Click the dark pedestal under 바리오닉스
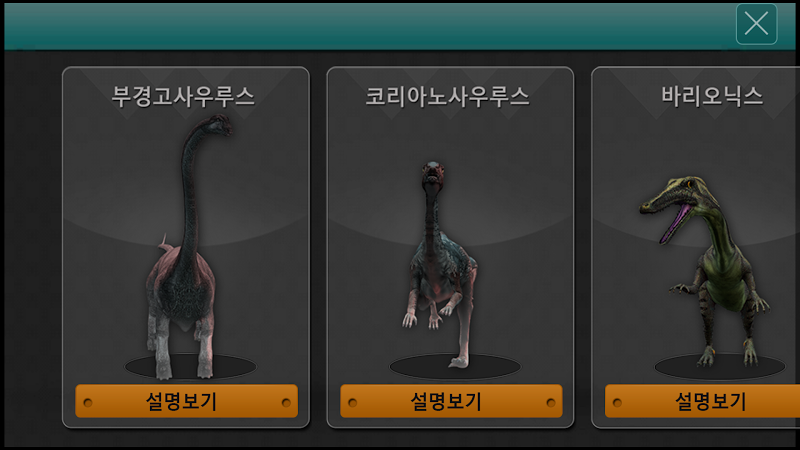 (x=720, y=366)
